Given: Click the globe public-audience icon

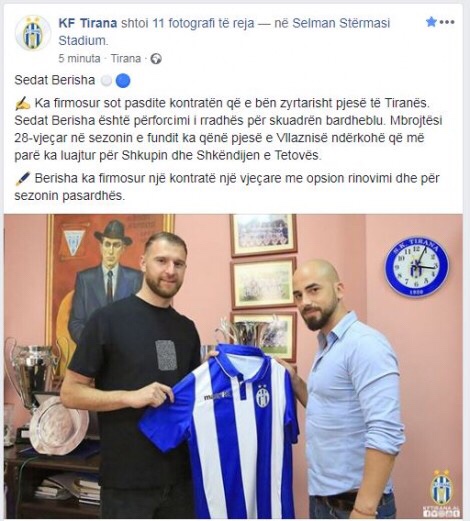Looking at the screenshot, I should pos(156,59).
